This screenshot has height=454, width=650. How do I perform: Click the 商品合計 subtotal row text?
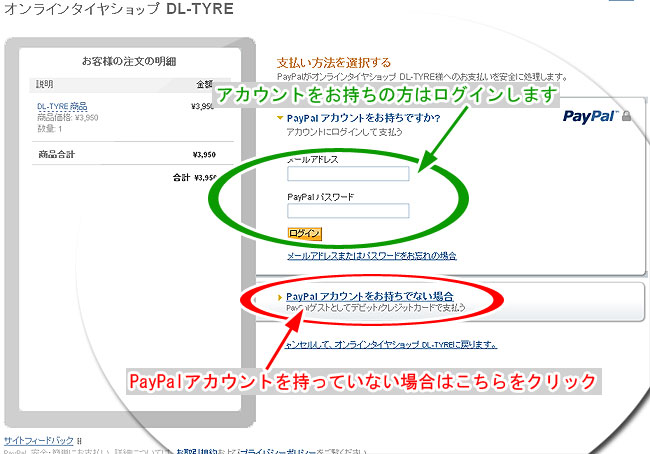pos(56,155)
